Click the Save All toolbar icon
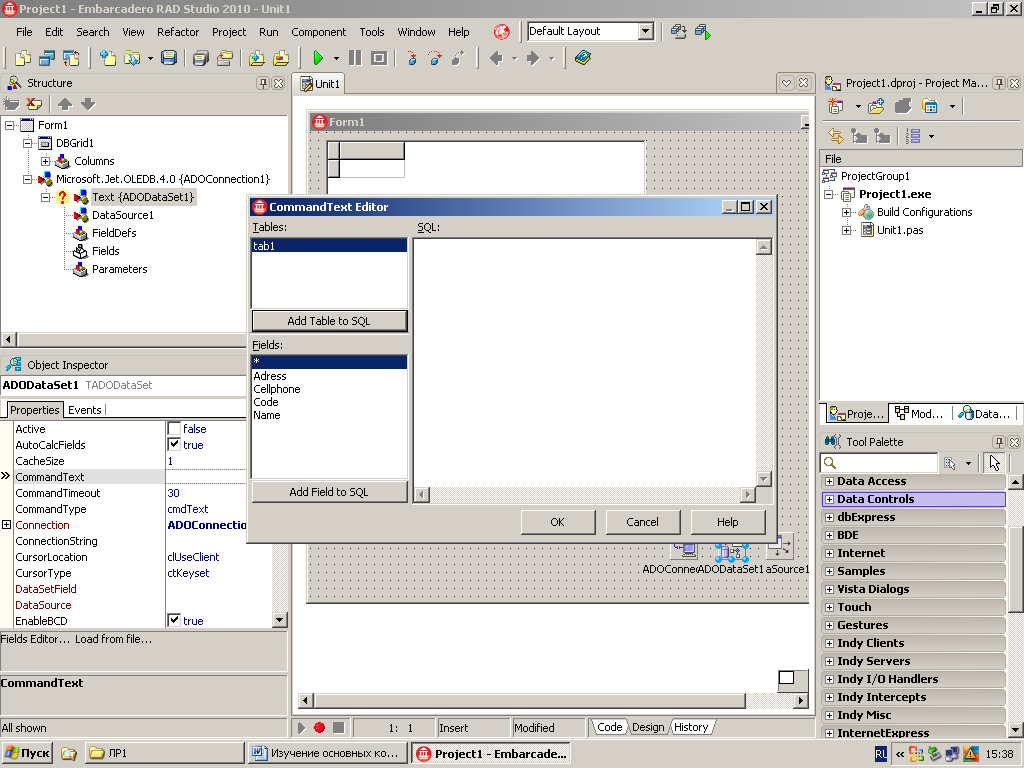Image resolution: width=1024 pixels, height=768 pixels. (x=200, y=58)
